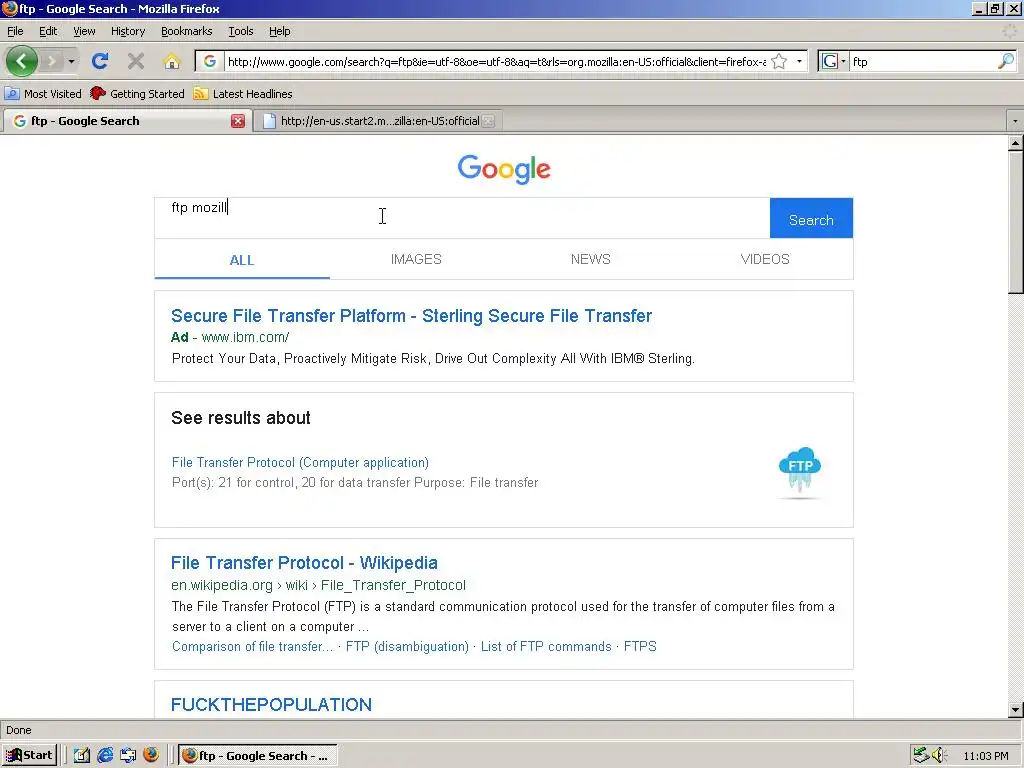The image size is (1024, 768).
Task: Select the ALL results tab
Action: (x=242, y=260)
